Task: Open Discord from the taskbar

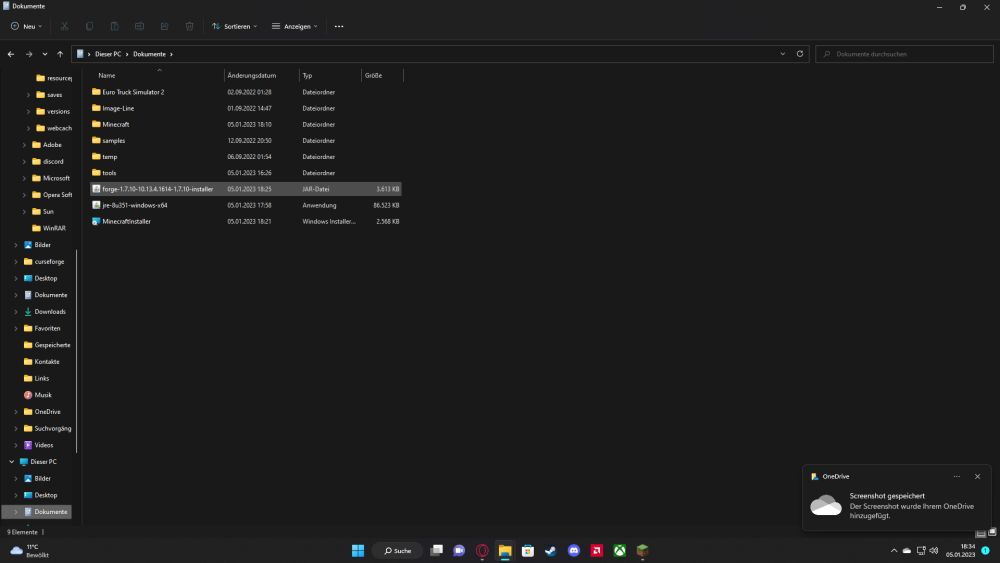Action: (x=573, y=550)
